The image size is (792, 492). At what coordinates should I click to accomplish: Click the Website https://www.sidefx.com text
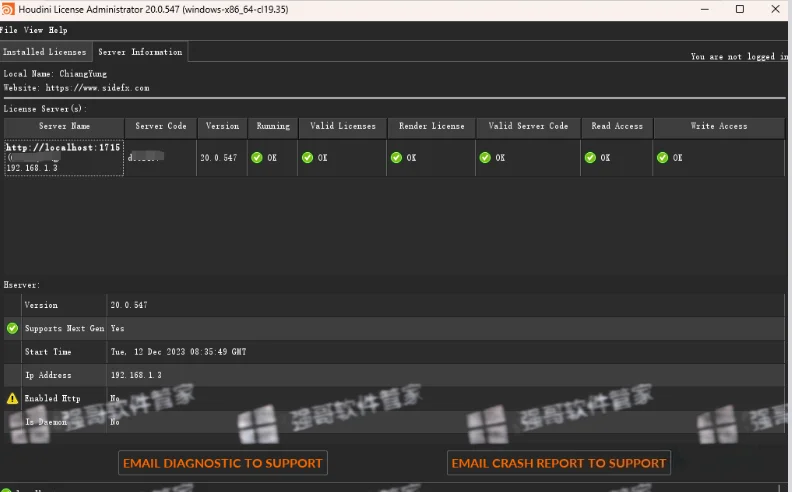tap(76, 88)
